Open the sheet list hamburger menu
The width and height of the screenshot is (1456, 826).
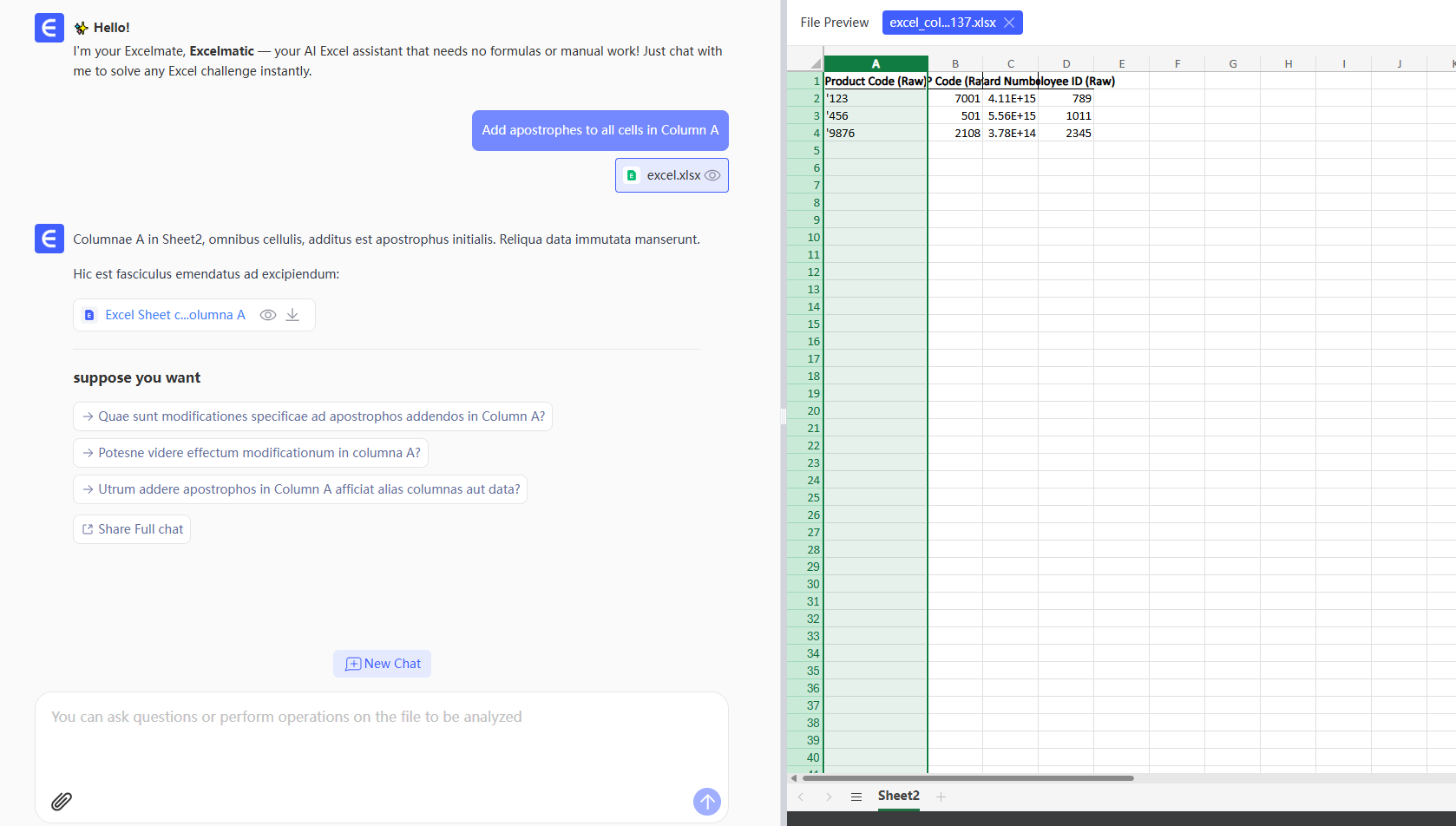pos(856,796)
